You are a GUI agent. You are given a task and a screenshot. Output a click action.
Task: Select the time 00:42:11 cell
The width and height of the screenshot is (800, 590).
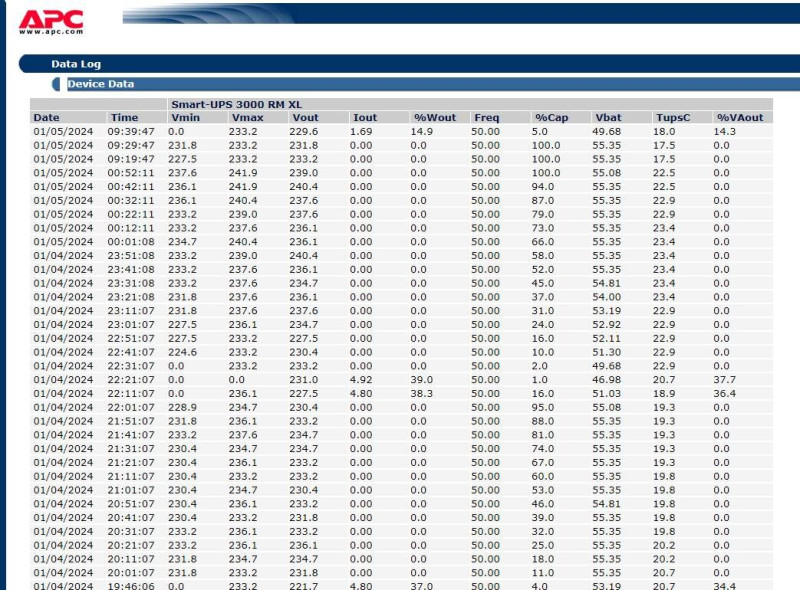tap(131, 187)
